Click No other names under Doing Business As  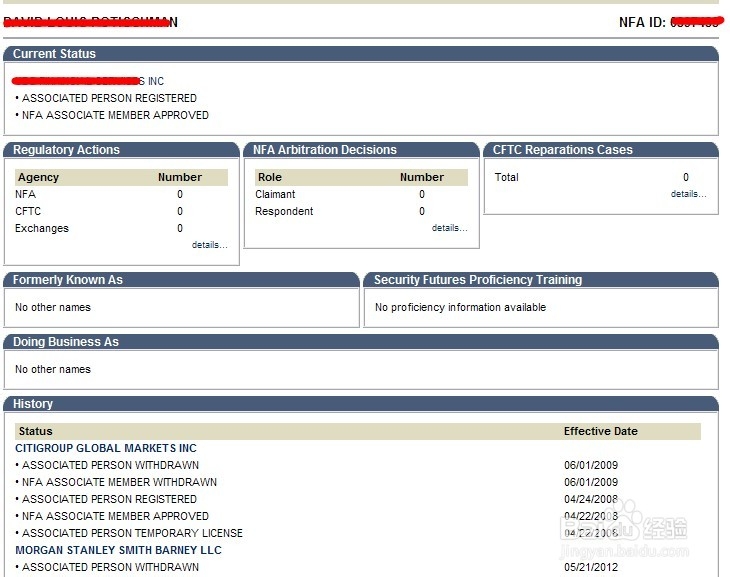[53, 369]
